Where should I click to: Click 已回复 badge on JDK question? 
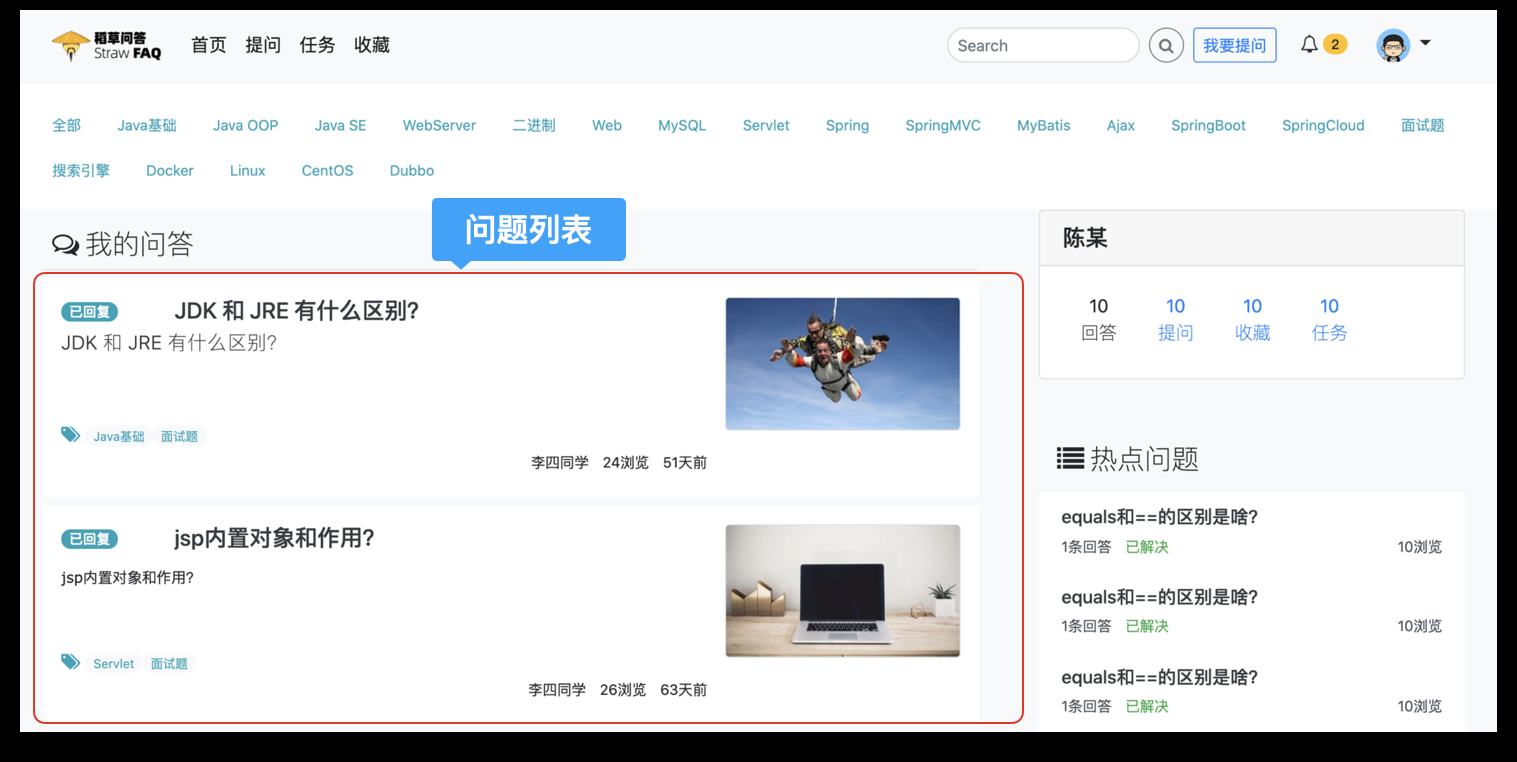coord(90,312)
